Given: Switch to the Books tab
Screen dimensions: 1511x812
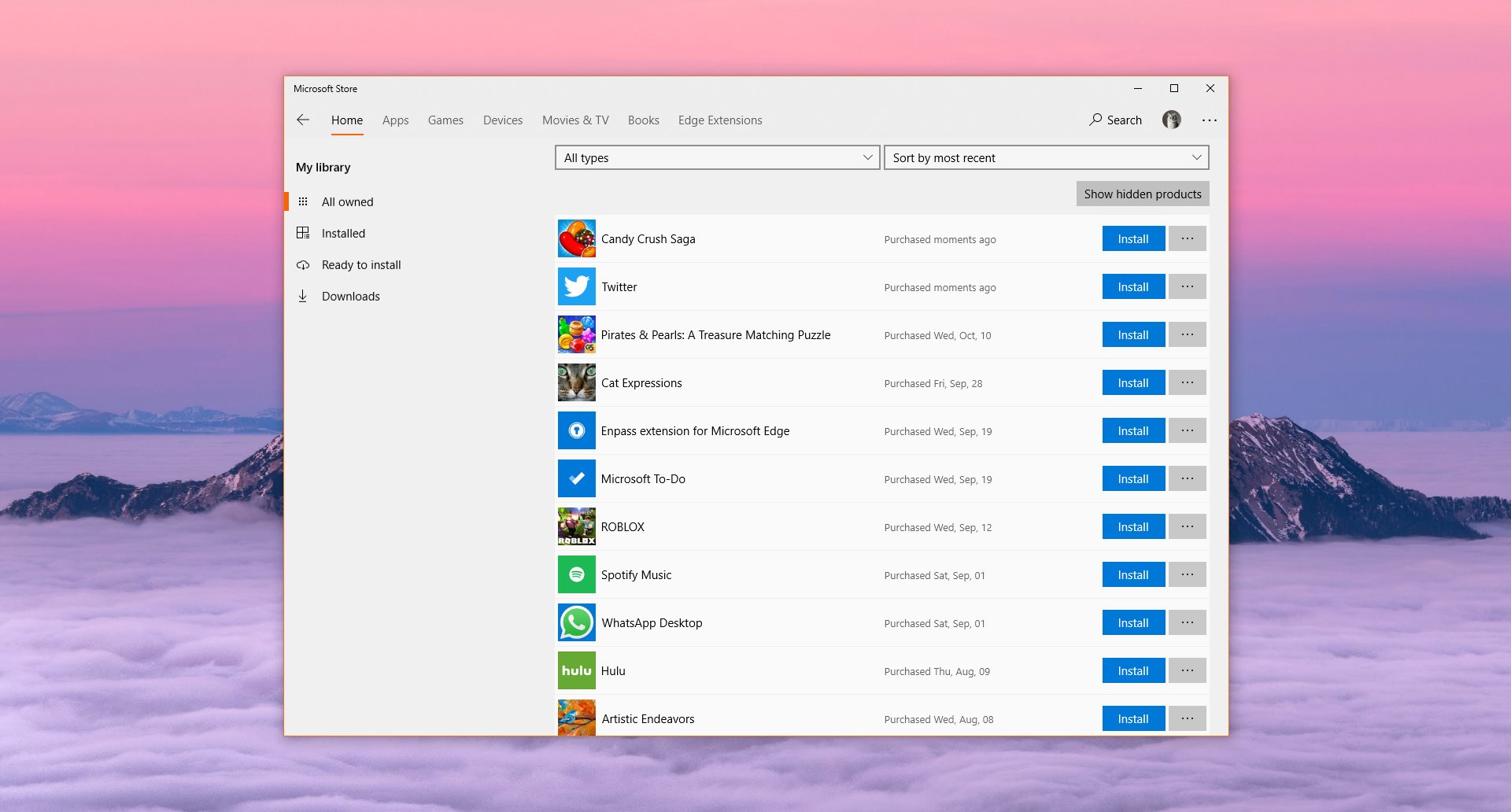Looking at the screenshot, I should coord(644,120).
